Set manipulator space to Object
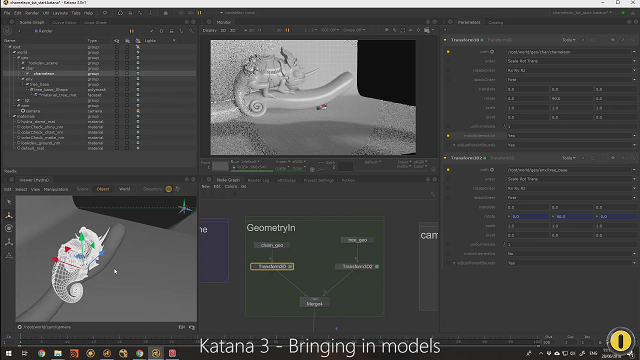Image resolution: width=640 pixels, height=360 pixels. (103, 189)
